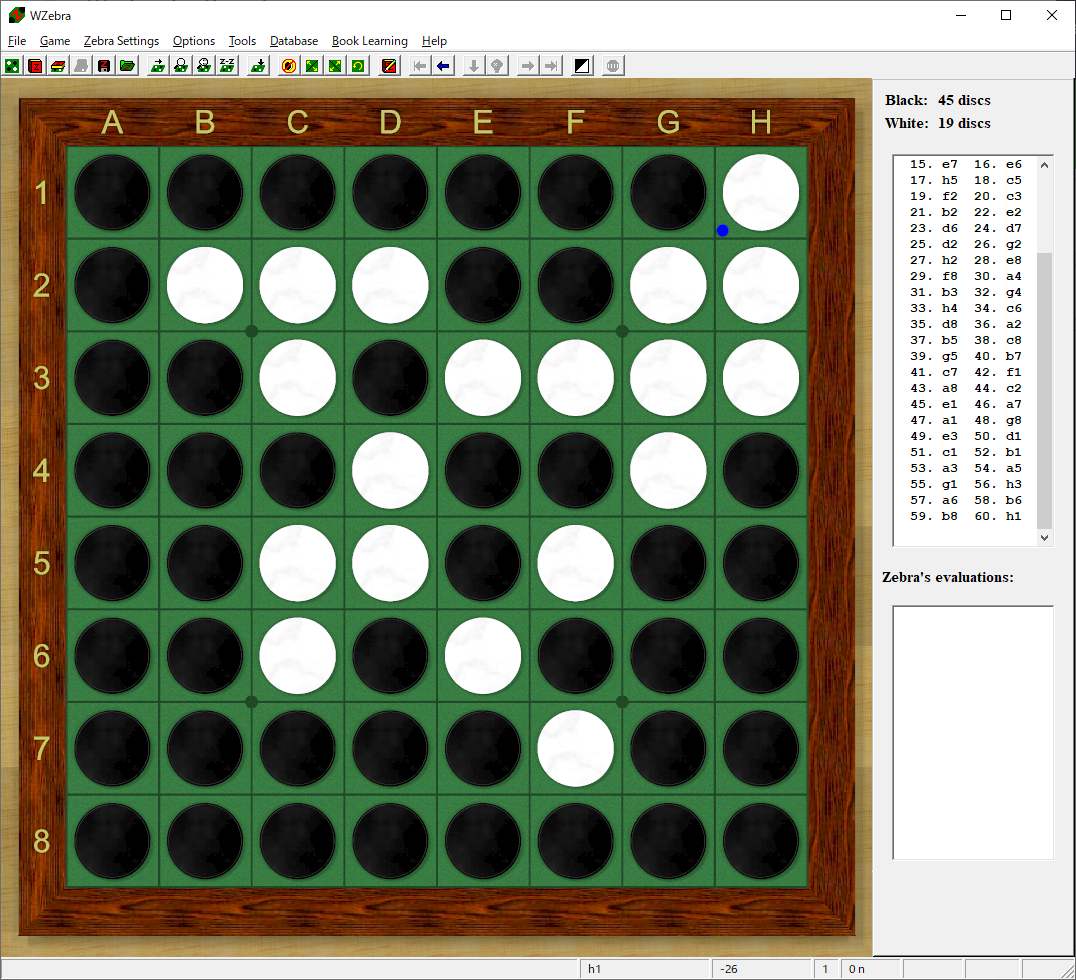The height and width of the screenshot is (980, 1076).
Task: Click the stacked colored books icon
Action: click(58, 66)
